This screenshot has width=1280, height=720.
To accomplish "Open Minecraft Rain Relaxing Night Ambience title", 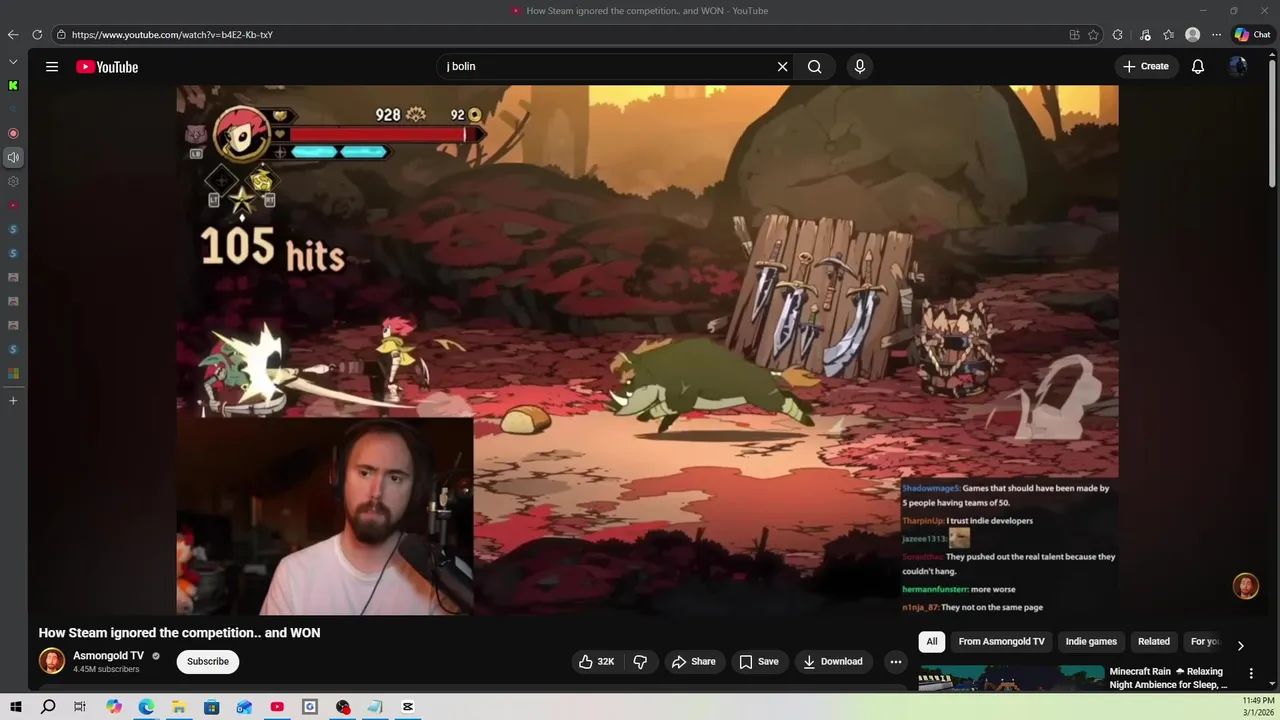I will [x=1168, y=678].
